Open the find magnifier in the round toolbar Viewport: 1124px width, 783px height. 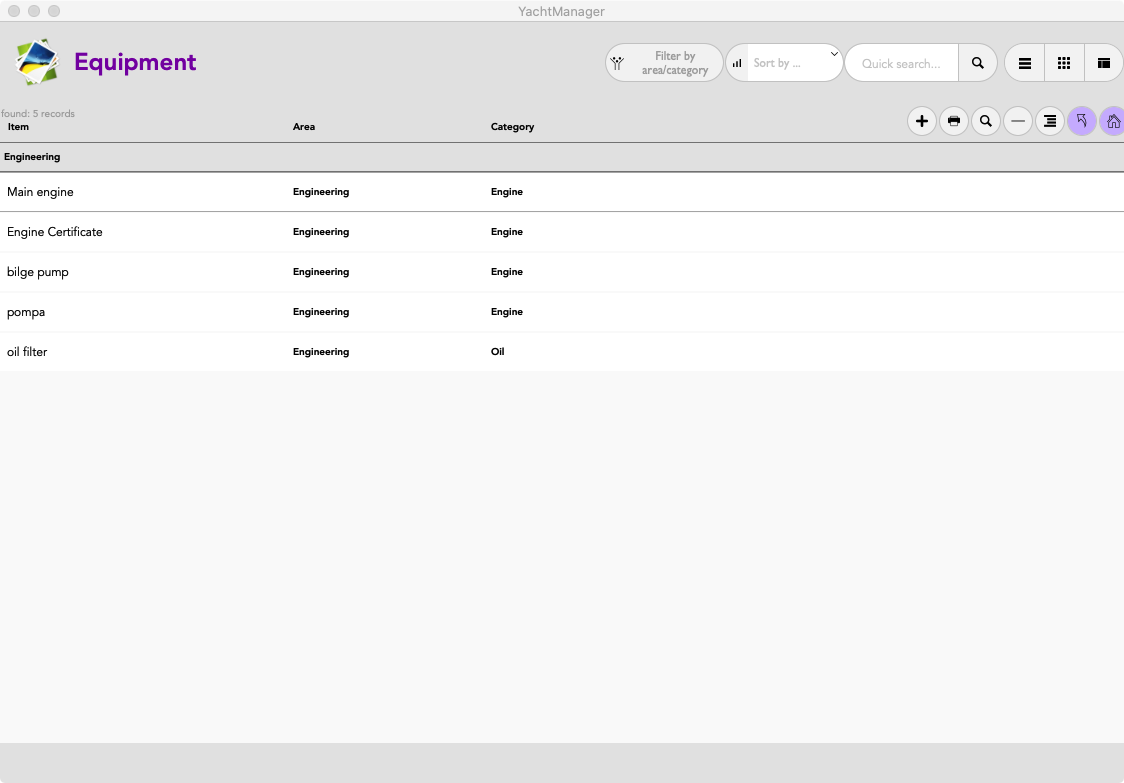pos(985,122)
